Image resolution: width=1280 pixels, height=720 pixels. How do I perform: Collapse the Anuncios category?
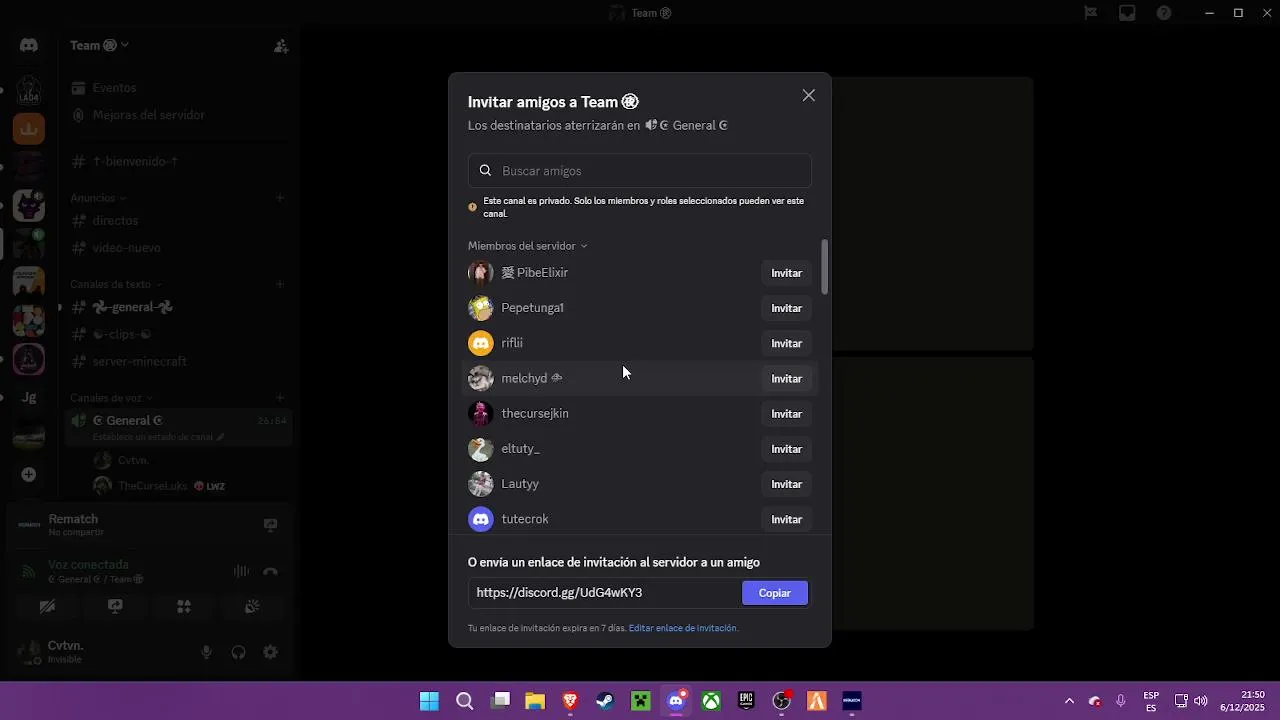(x=98, y=198)
